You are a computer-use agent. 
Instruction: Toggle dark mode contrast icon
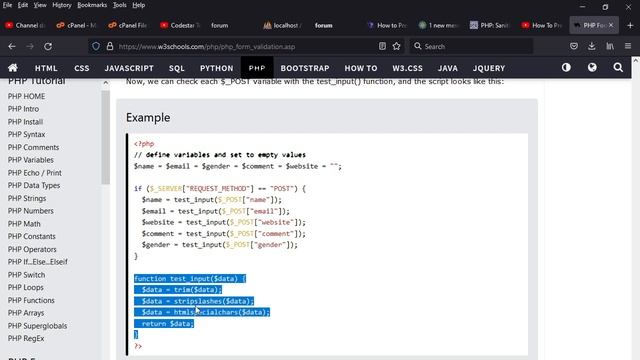coord(566,67)
